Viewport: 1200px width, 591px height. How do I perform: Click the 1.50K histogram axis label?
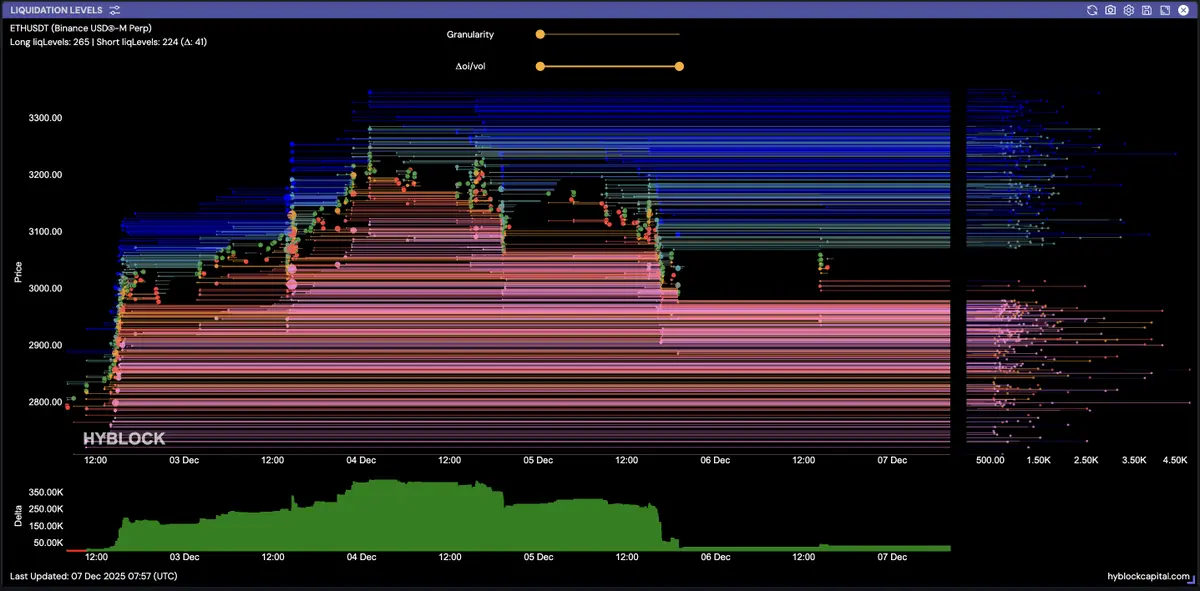1038,461
